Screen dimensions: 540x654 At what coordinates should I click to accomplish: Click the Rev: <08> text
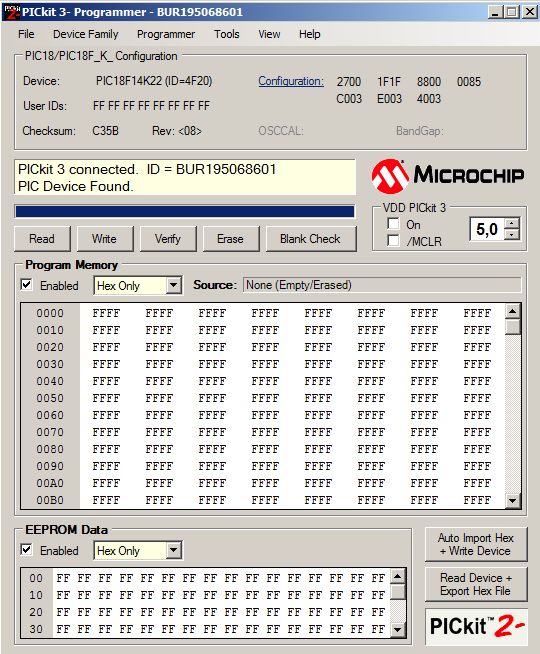(177, 131)
